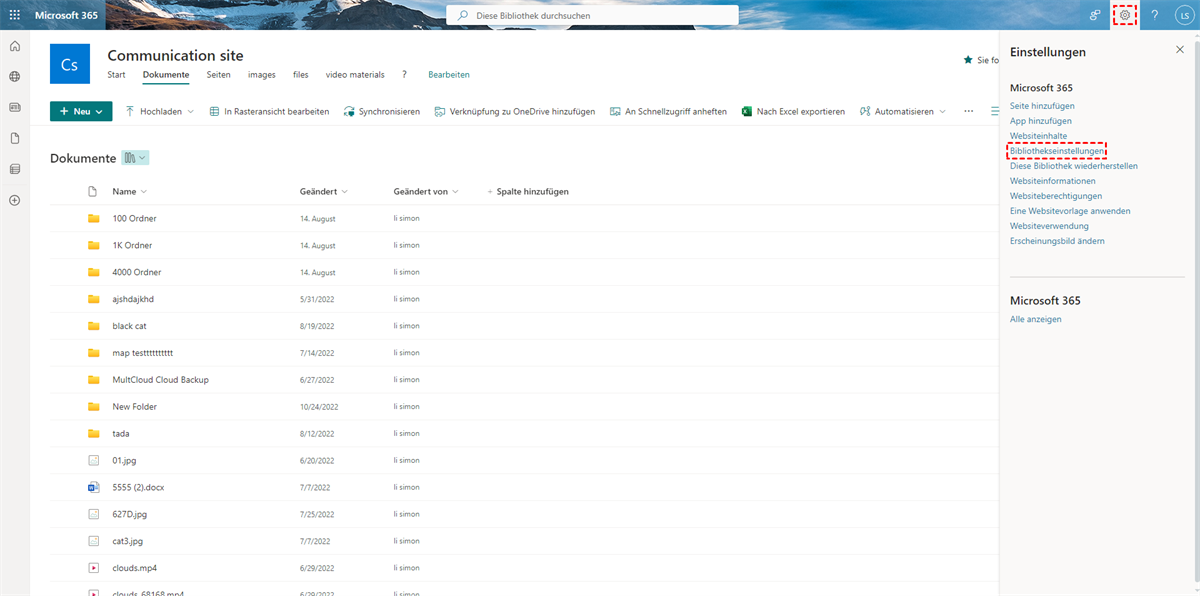This screenshot has height=596, width=1200.
Task: Open the 100 Ordner folder icon
Action: click(93, 218)
